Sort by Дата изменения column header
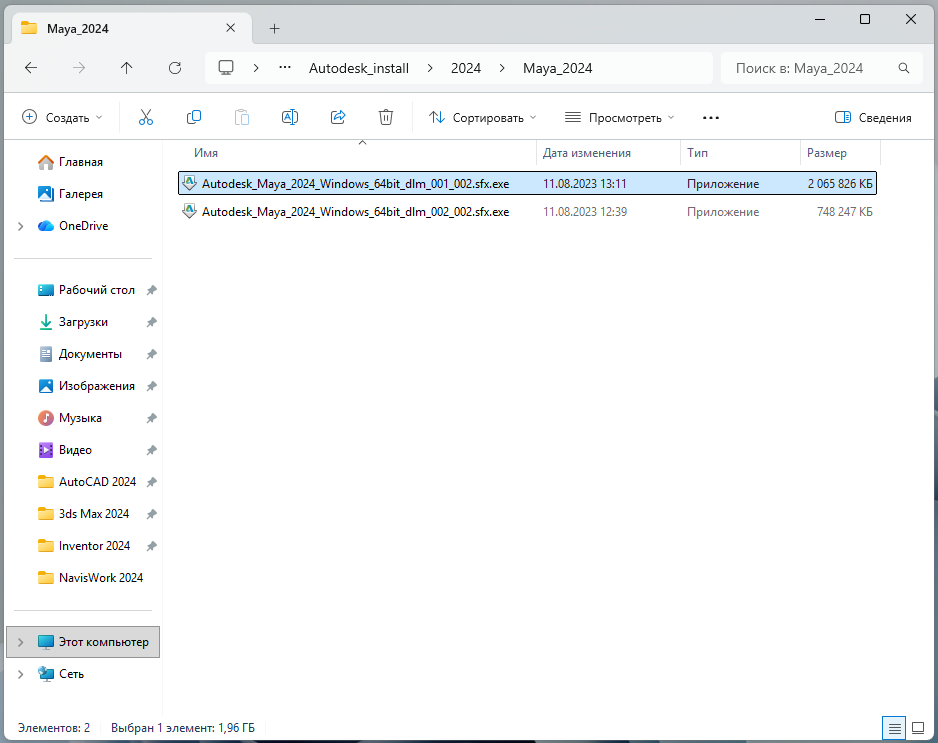This screenshot has width=938, height=743. [586, 153]
